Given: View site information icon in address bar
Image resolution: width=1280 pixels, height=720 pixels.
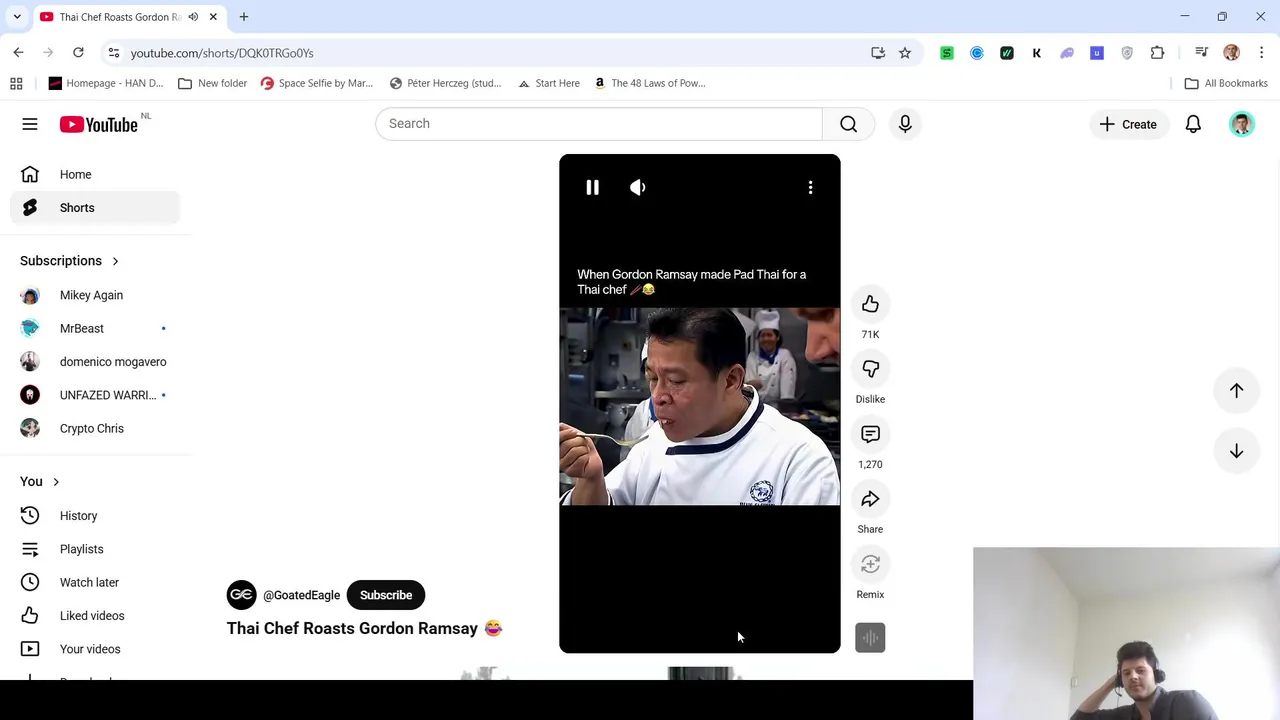Looking at the screenshot, I should [x=113, y=53].
